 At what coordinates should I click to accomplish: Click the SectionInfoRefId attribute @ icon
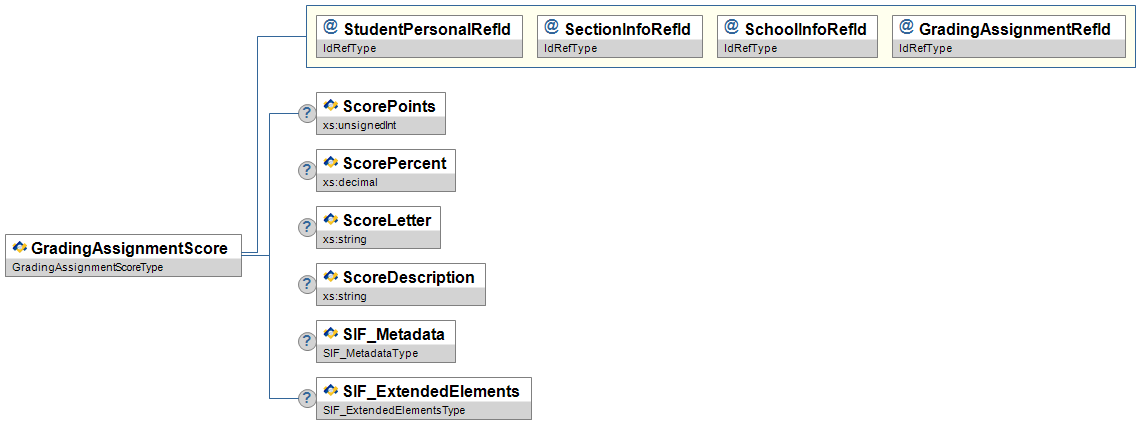[551, 28]
